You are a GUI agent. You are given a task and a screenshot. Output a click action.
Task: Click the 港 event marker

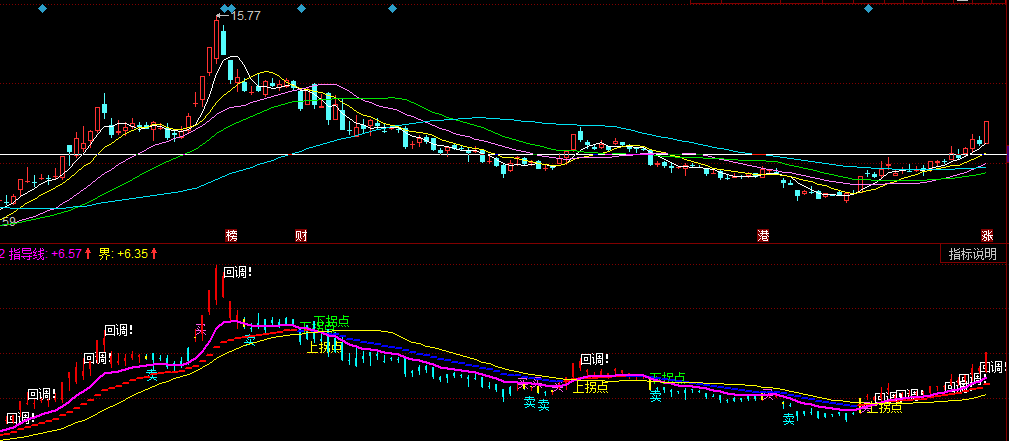[763, 236]
